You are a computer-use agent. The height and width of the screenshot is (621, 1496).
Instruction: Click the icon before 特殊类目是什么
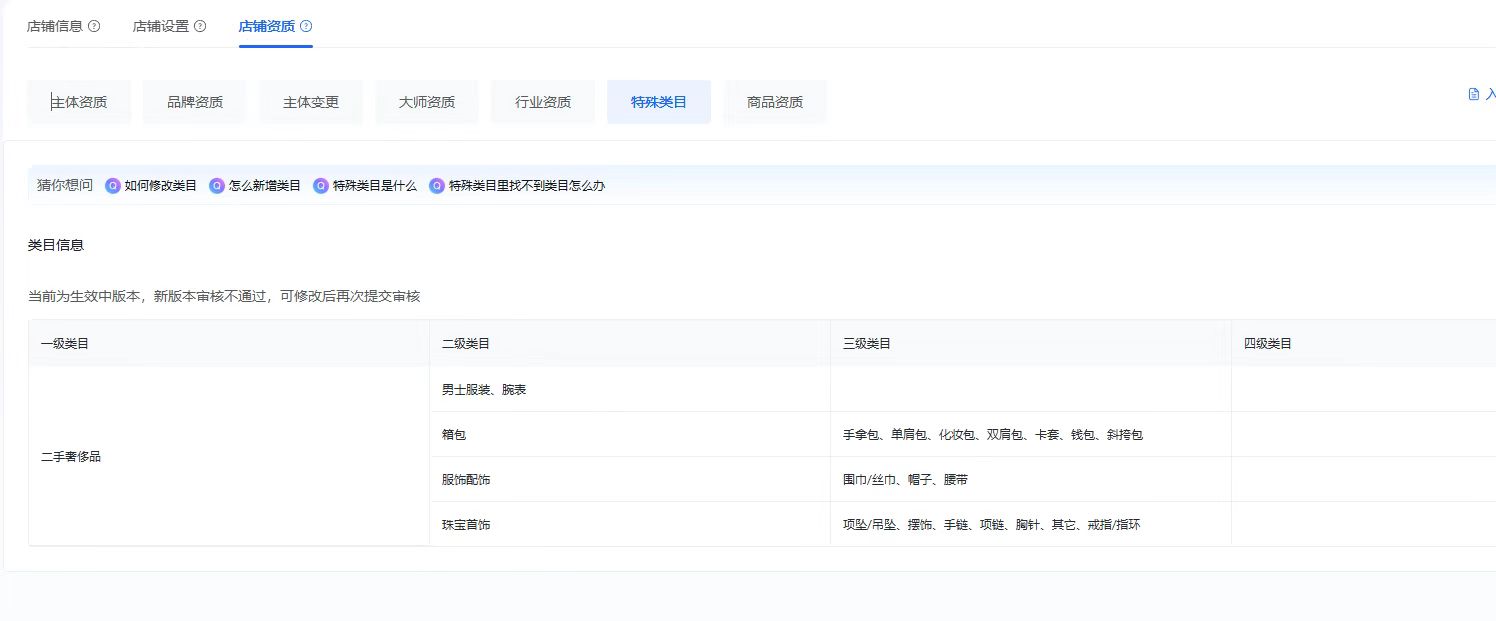click(321, 186)
